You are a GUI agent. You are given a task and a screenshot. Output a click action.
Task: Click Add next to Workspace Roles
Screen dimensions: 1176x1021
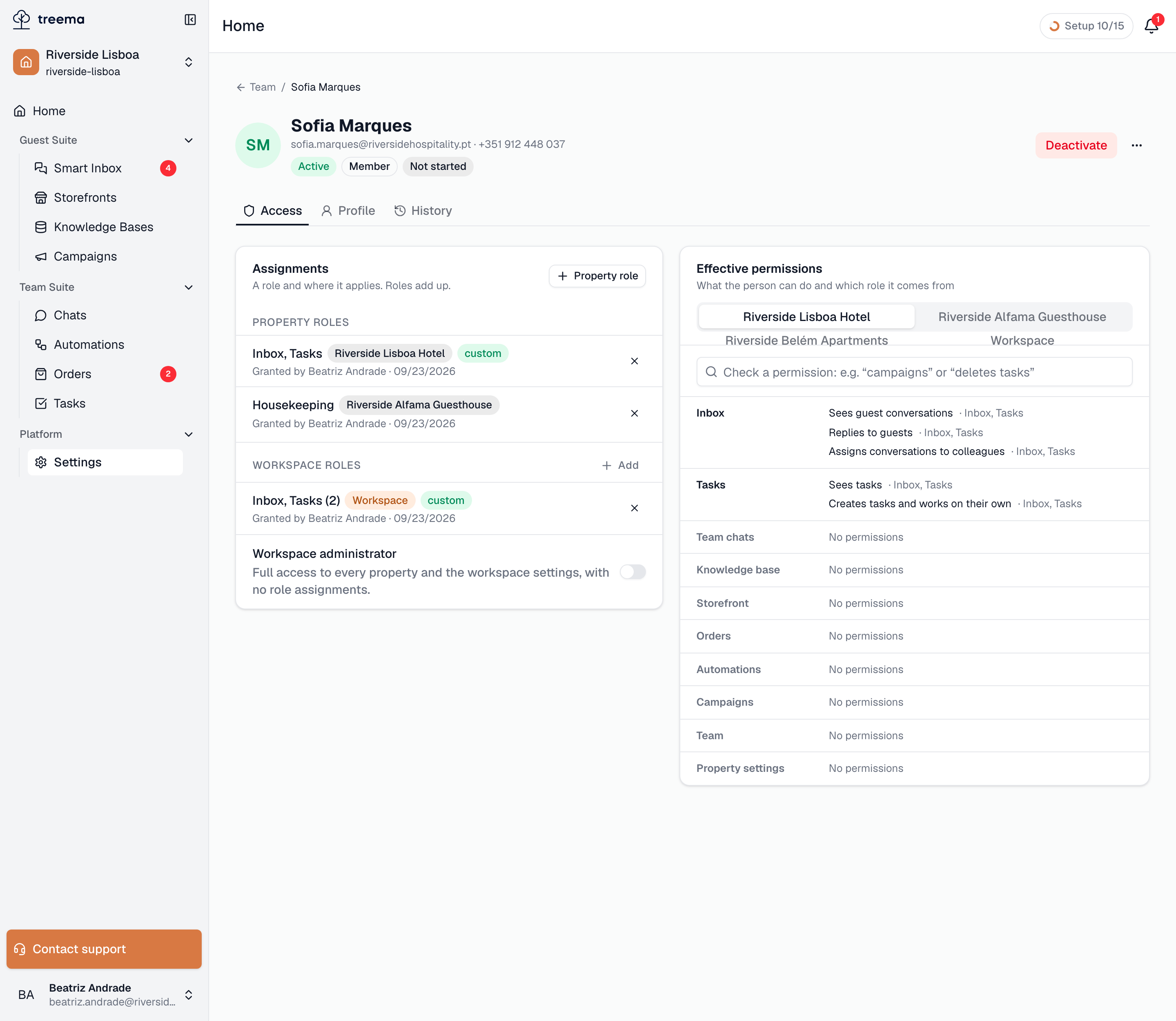620,466
